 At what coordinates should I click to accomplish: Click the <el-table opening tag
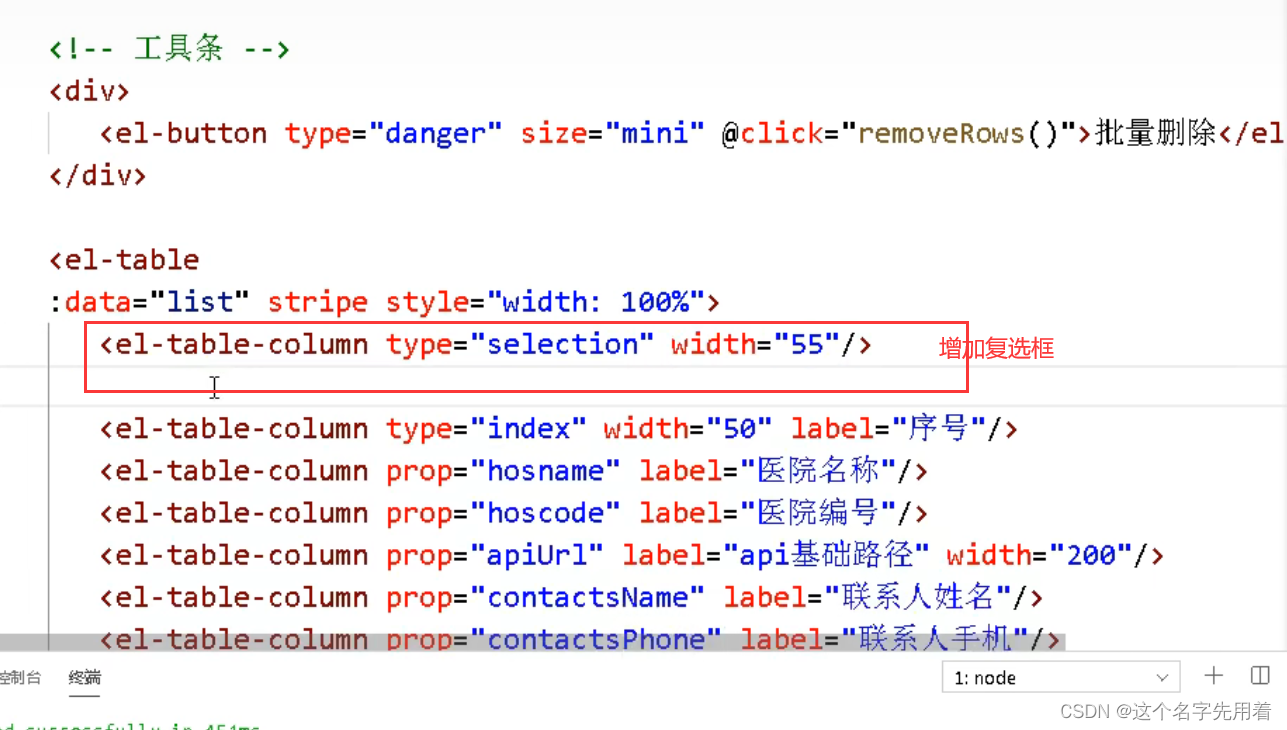coord(124,260)
